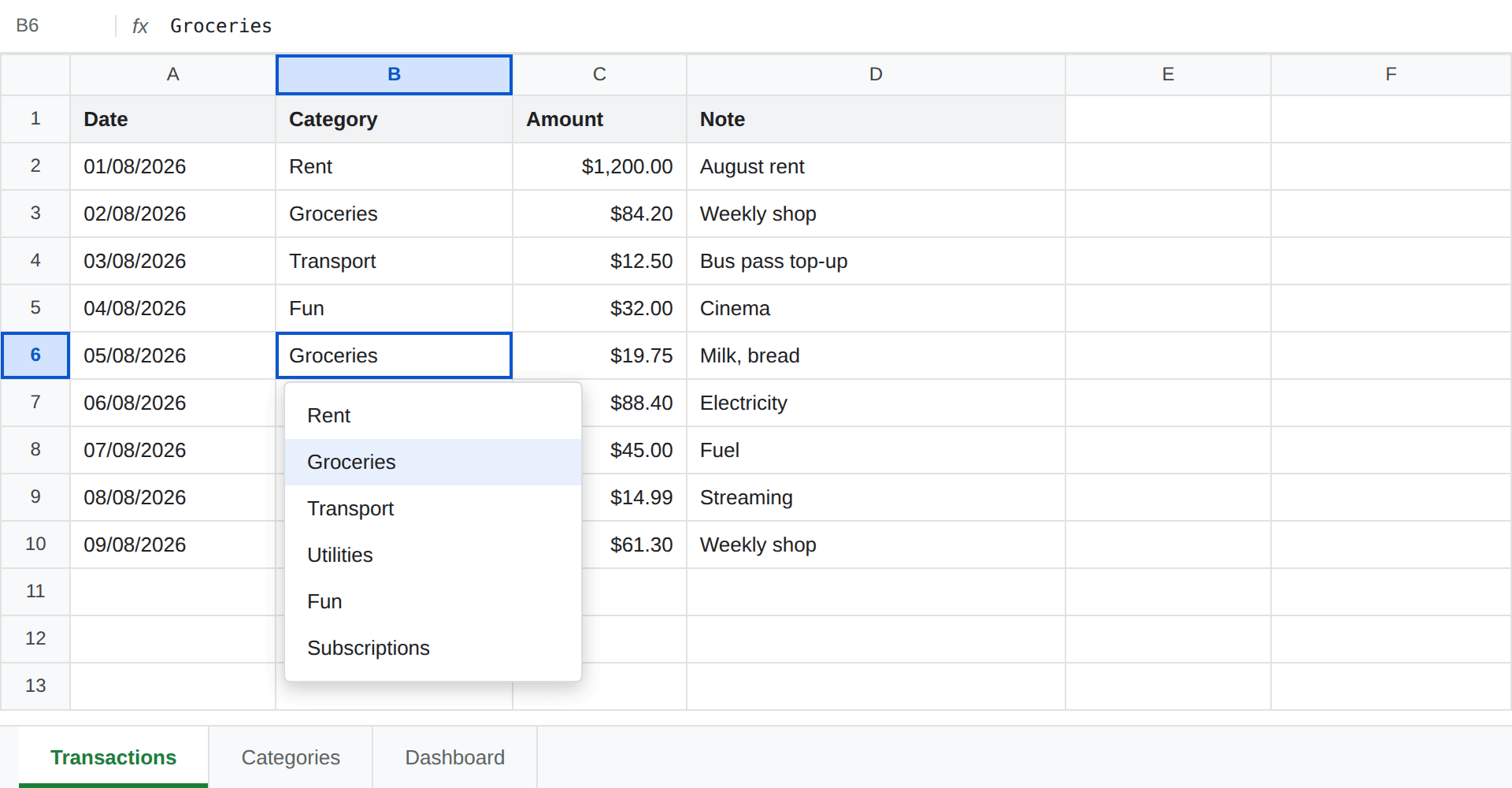The width and height of the screenshot is (1512, 788).
Task: Click the Date header cell
Action: [173, 119]
